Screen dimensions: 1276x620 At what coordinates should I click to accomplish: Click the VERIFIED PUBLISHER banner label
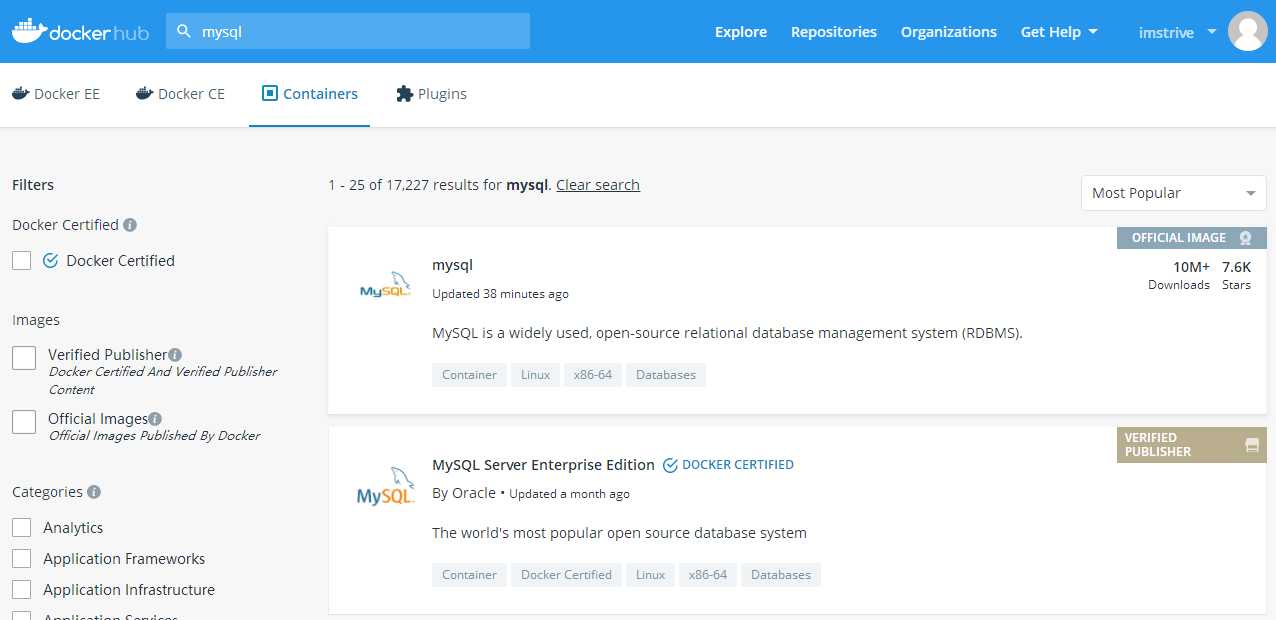click(x=1158, y=445)
